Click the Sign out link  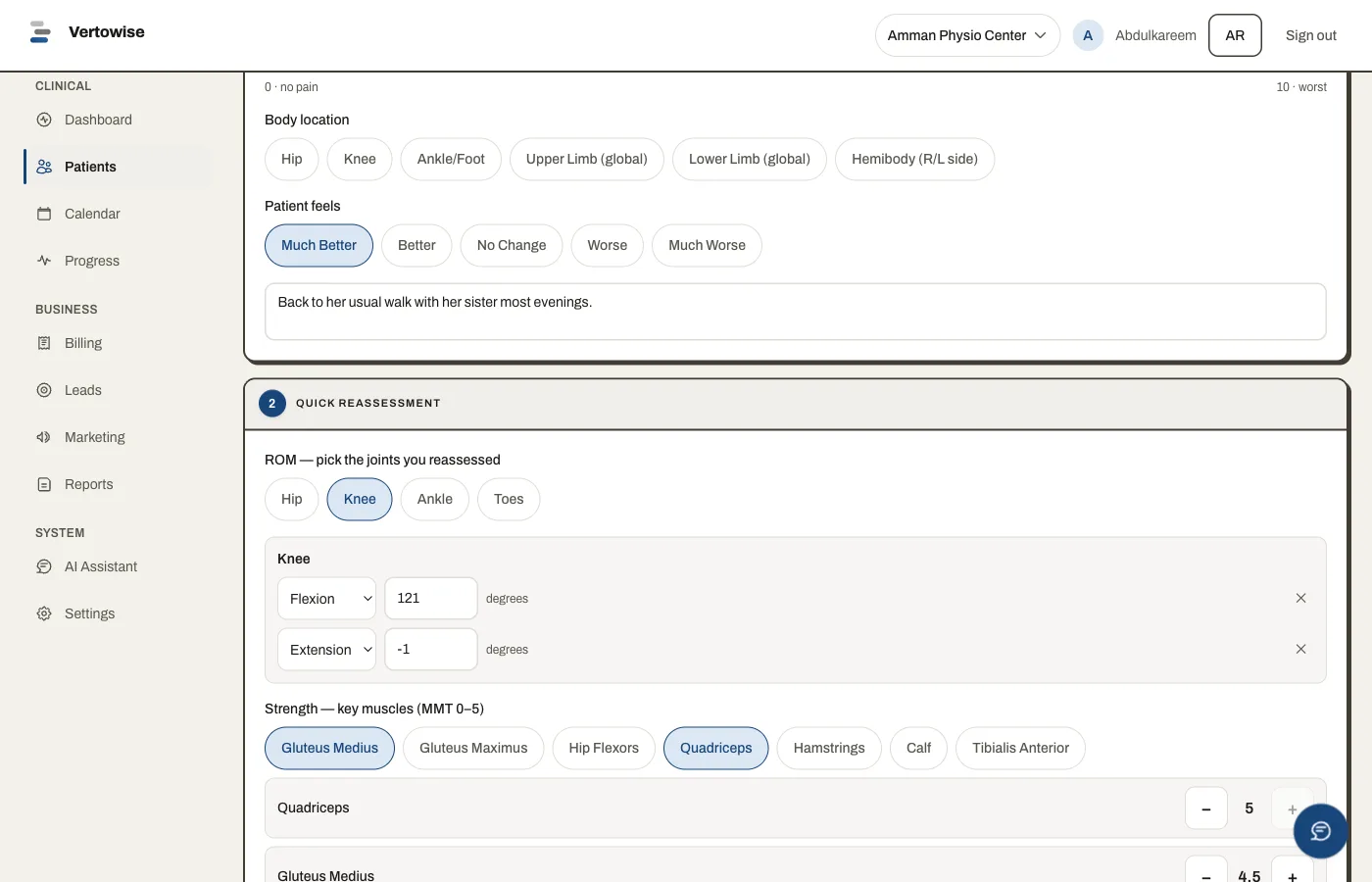coord(1311,35)
